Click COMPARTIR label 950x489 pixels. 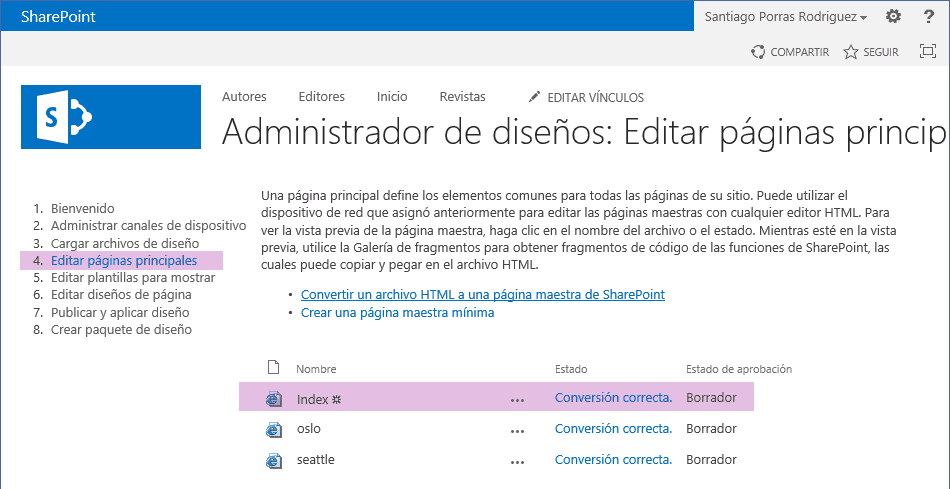[800, 53]
